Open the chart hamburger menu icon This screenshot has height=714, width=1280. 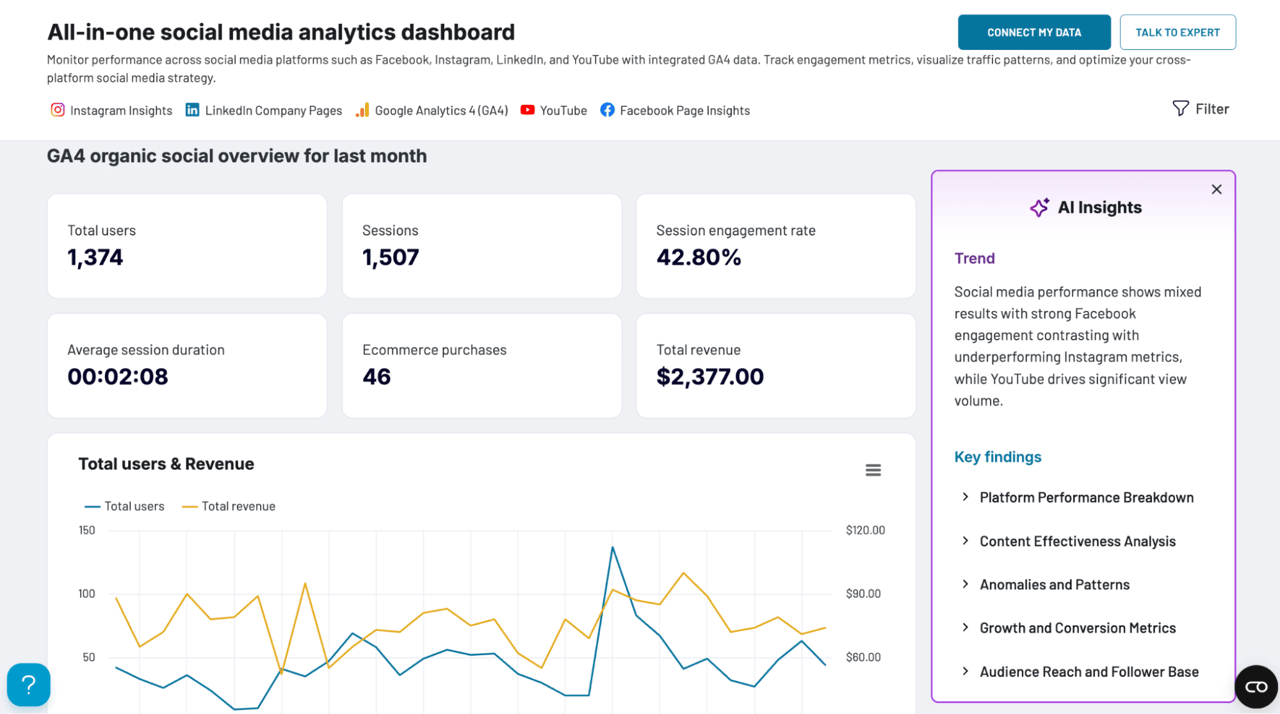click(873, 470)
